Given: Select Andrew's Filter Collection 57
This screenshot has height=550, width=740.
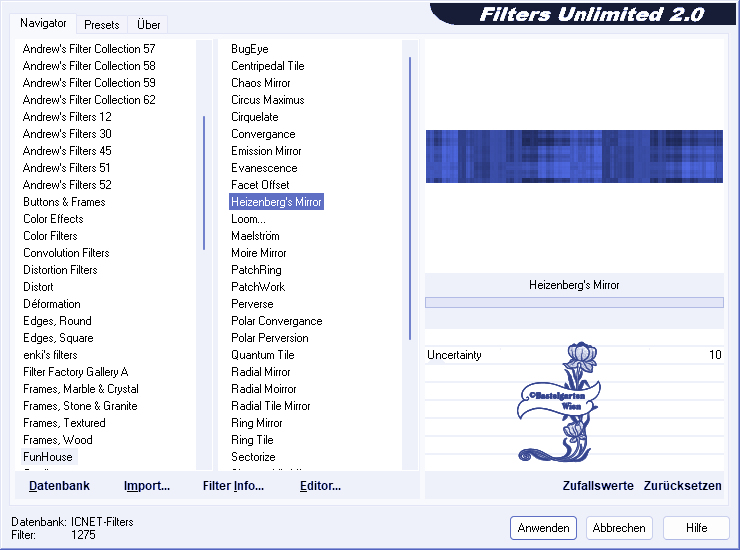Looking at the screenshot, I should pyautogui.click(x=89, y=49).
